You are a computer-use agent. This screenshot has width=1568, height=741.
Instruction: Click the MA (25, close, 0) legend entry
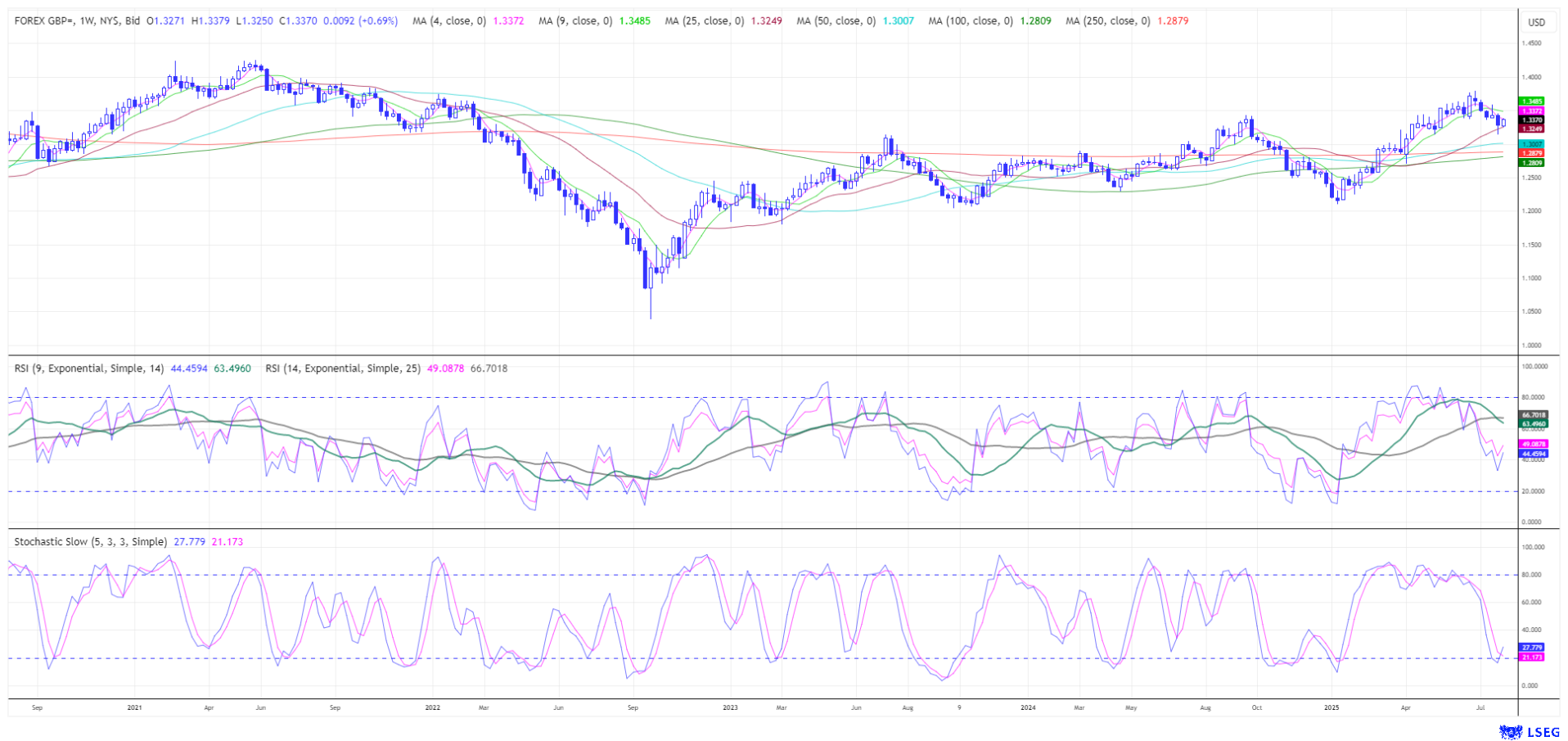pos(705,21)
